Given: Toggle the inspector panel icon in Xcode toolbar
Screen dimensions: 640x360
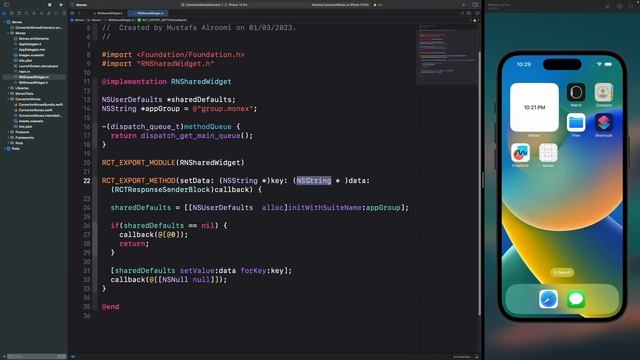Looking at the screenshot, I should point(475,4).
